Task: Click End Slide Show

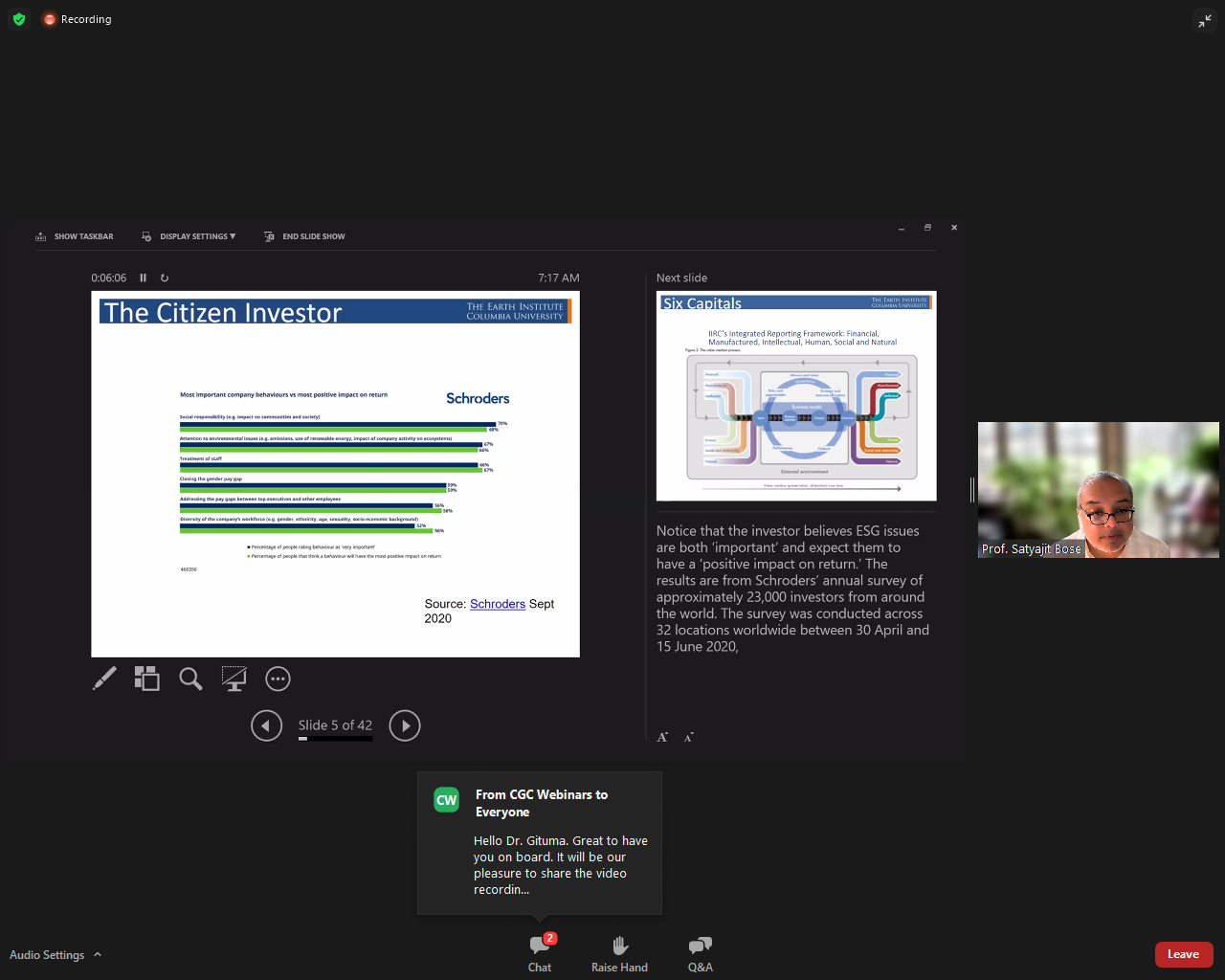Action: tap(304, 236)
